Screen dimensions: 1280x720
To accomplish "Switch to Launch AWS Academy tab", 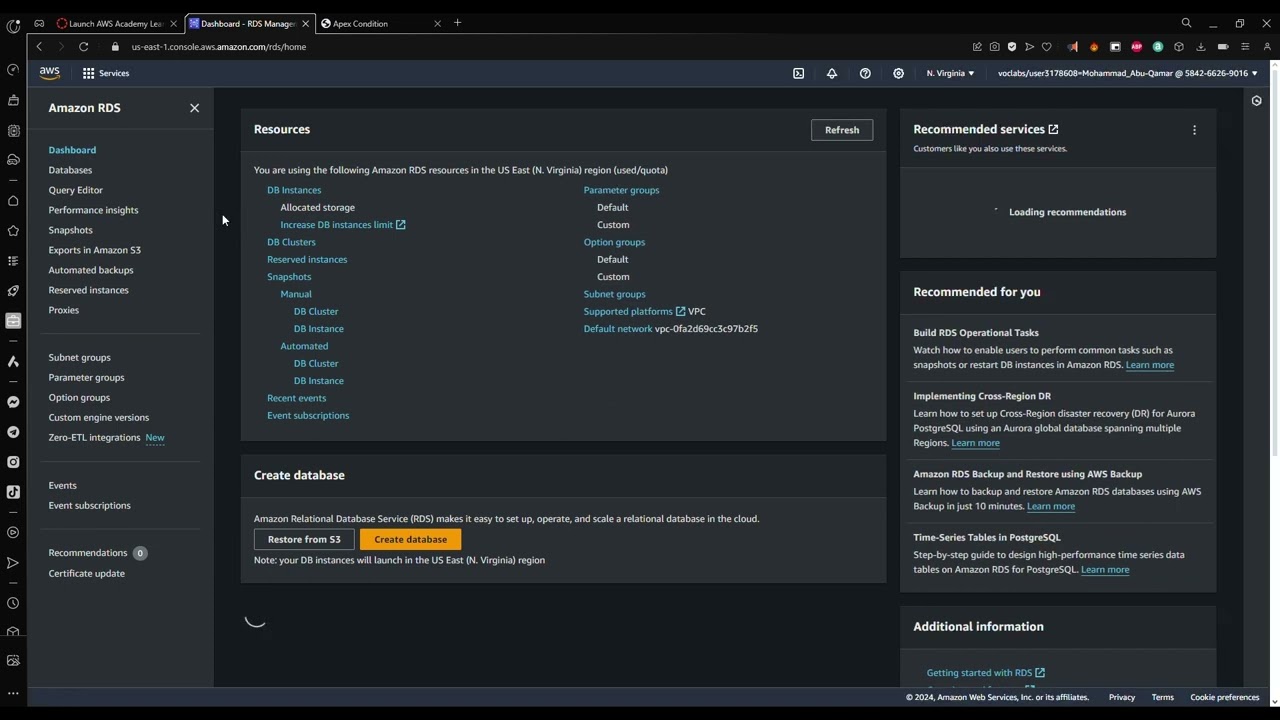I will click(115, 24).
